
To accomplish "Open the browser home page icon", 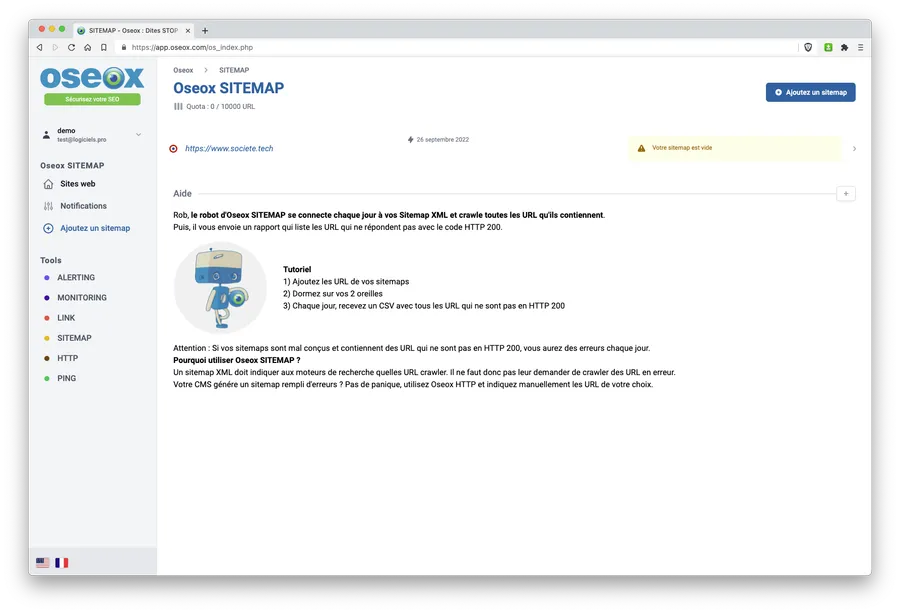I will pos(87,48).
